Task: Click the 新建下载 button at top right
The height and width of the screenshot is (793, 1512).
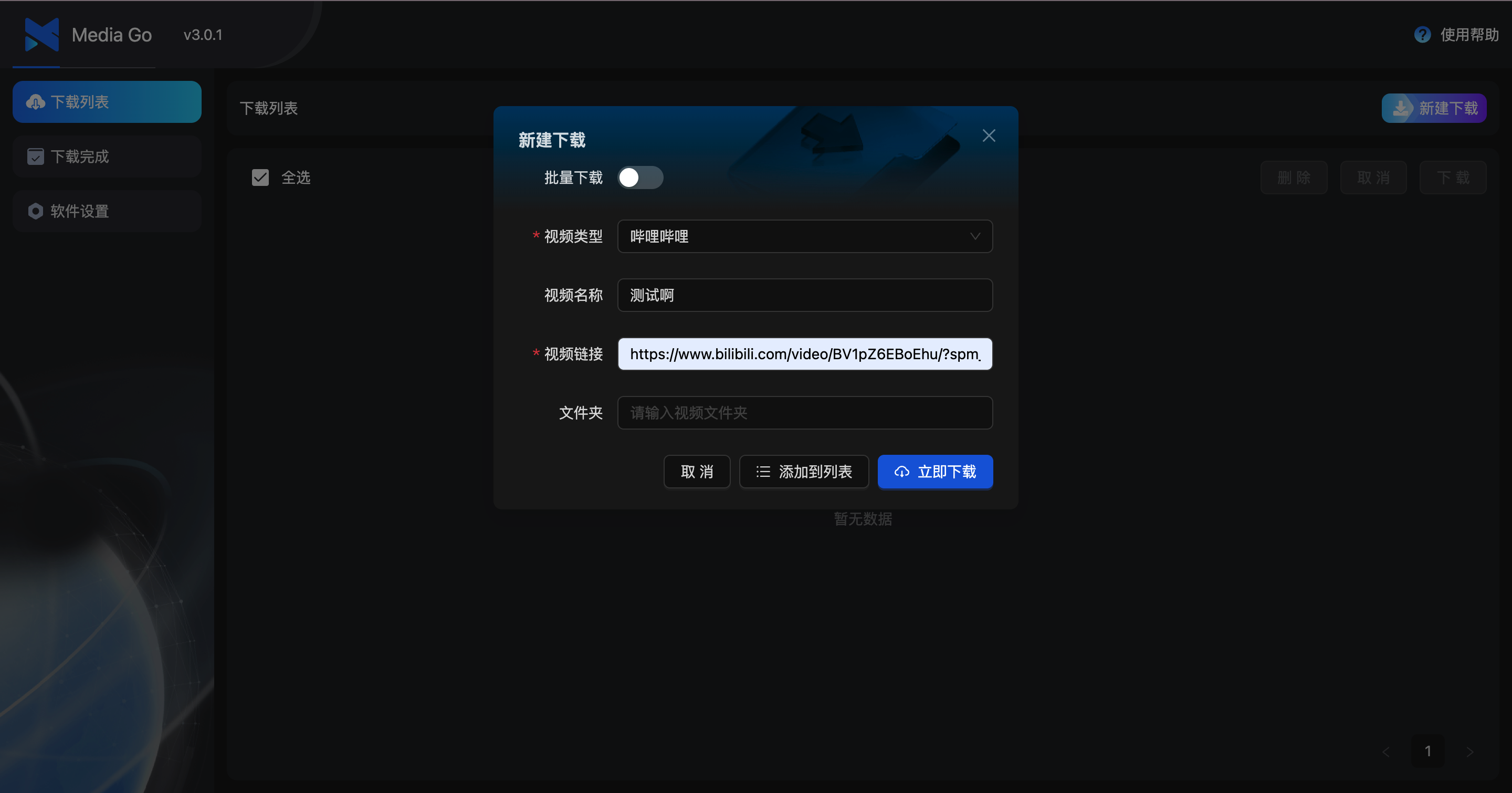Action: pyautogui.click(x=1433, y=108)
